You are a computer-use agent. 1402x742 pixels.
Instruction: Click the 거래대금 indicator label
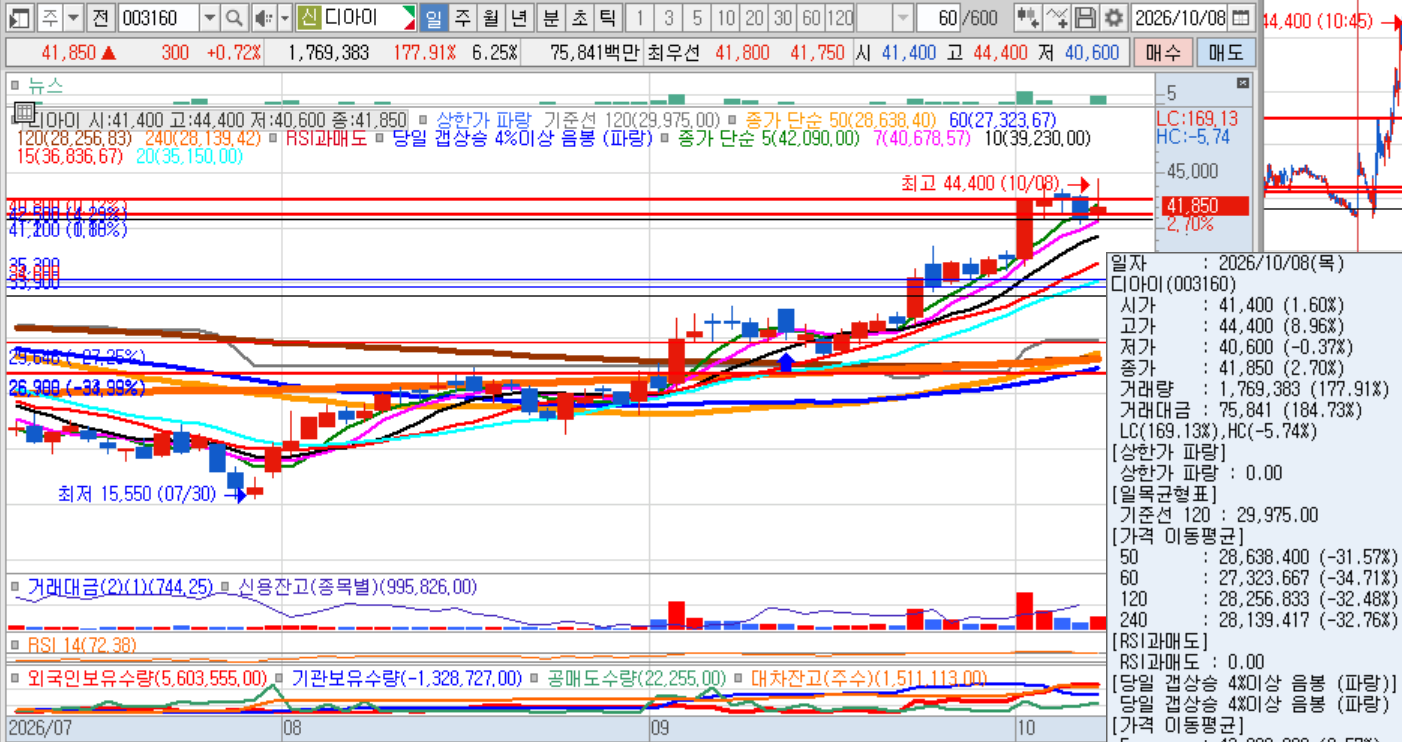pos(120,587)
